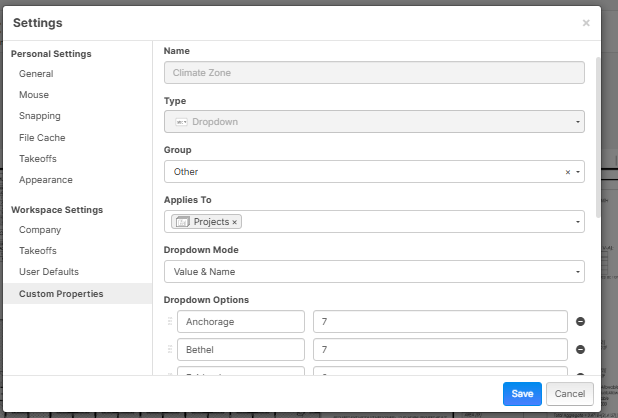Screen dimensions: 618x418
Task: Open User Defaults settings
Action: [49, 272]
